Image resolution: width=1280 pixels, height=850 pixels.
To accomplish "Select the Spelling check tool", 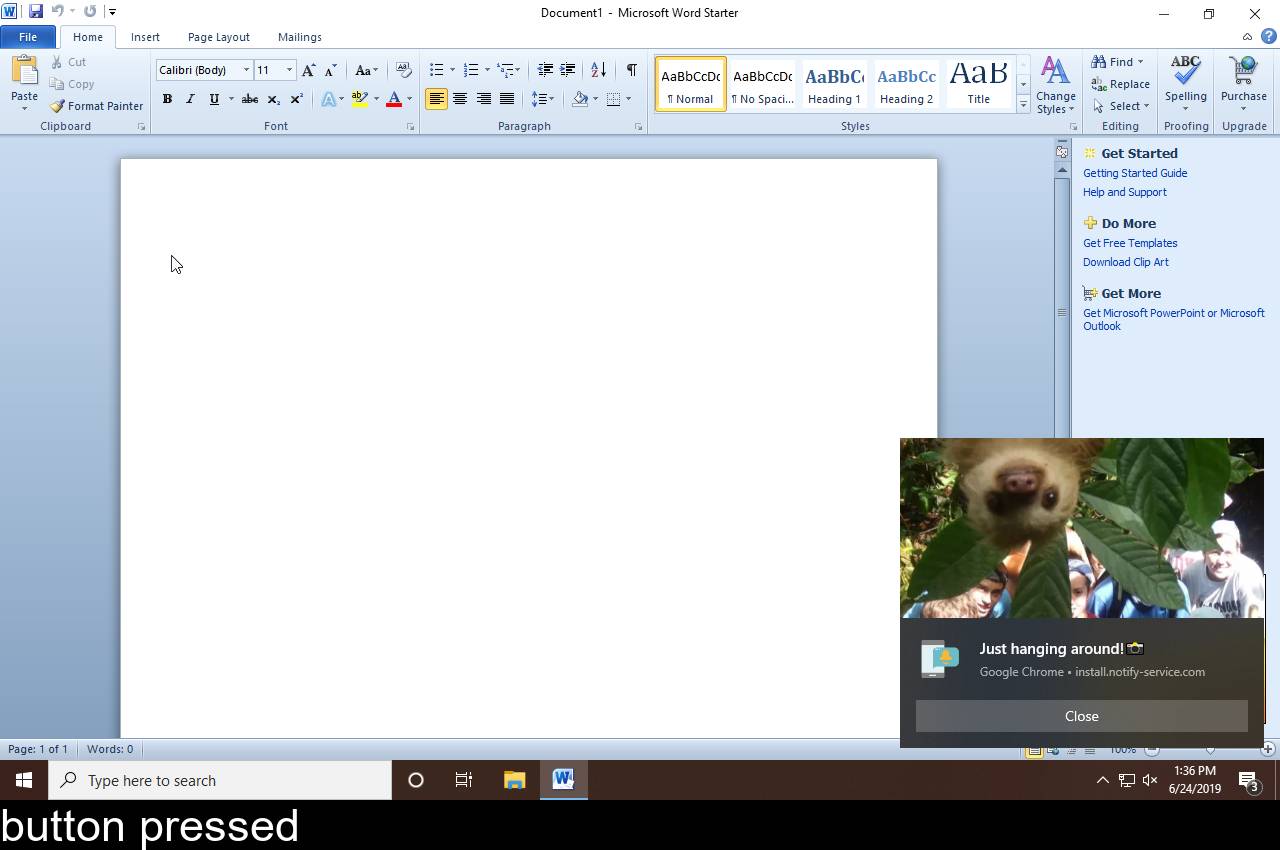I will point(1185,80).
